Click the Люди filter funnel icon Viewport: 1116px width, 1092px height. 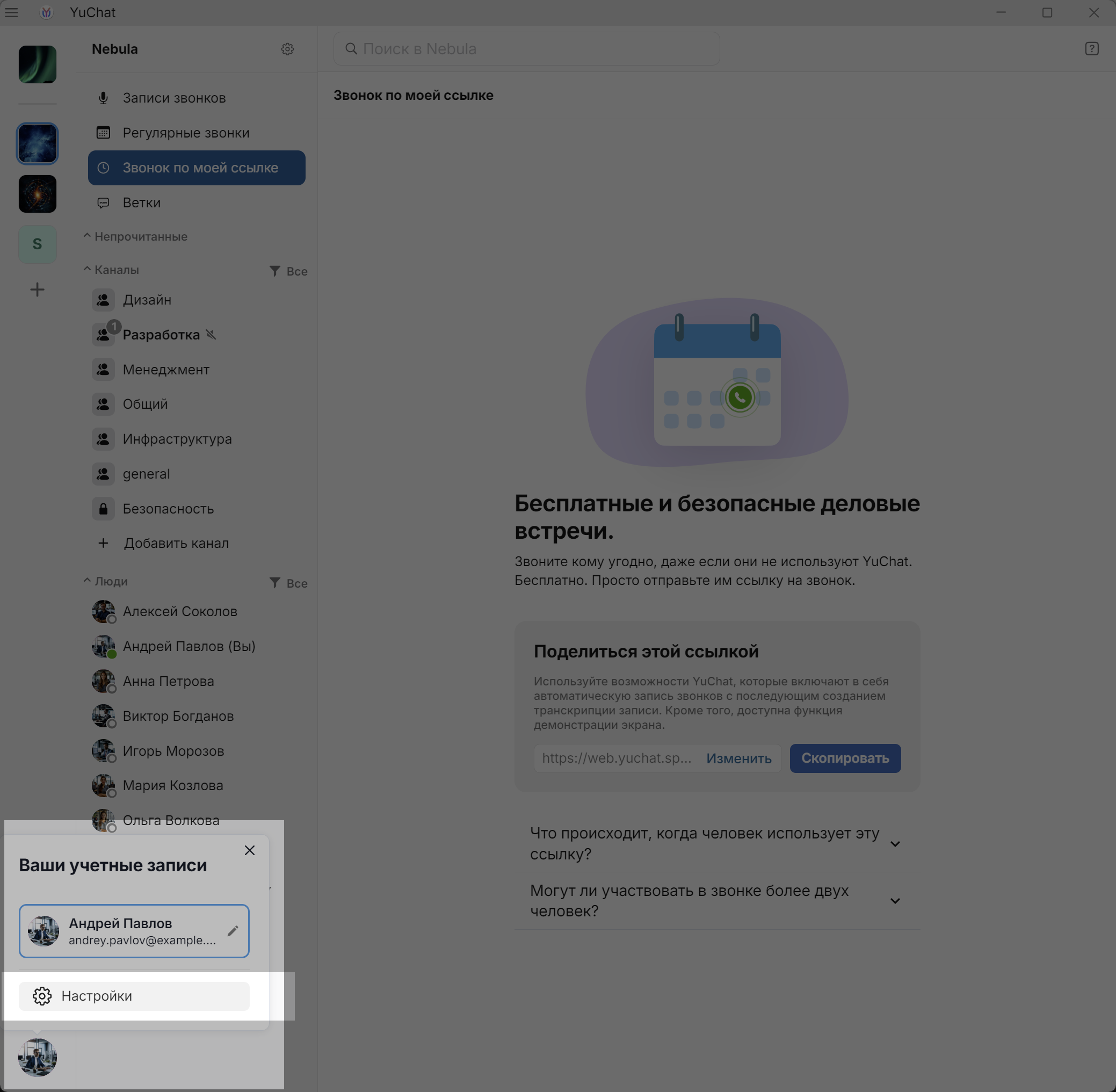(274, 583)
